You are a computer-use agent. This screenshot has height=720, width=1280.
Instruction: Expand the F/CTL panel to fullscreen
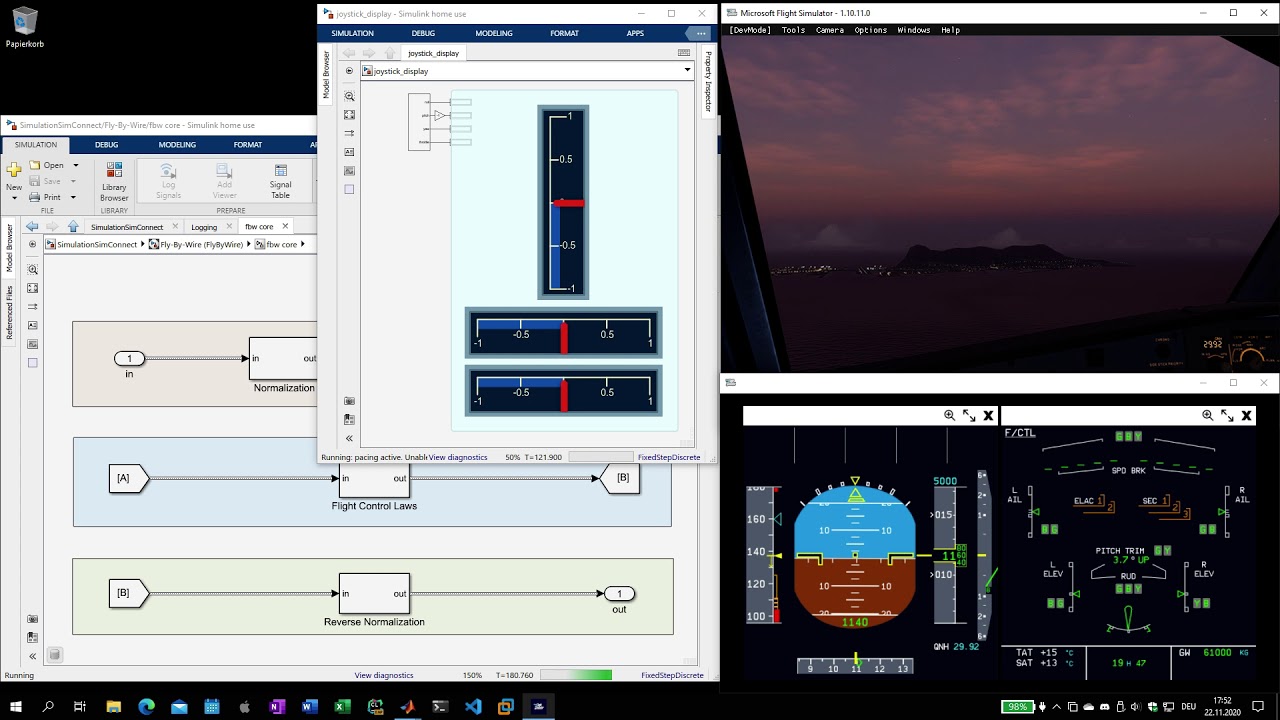[1227, 415]
